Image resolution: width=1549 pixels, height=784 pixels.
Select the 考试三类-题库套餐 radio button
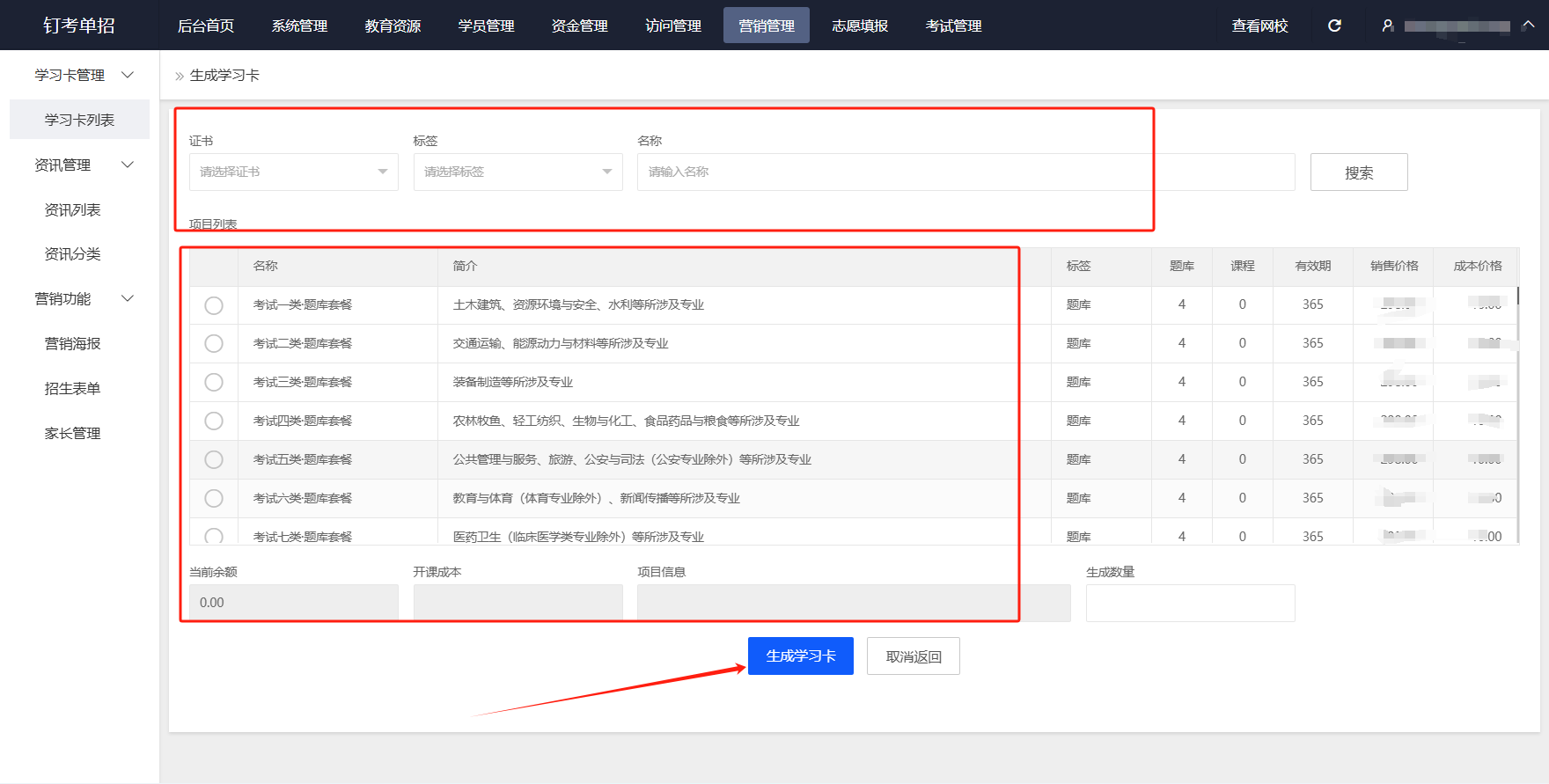214,383
